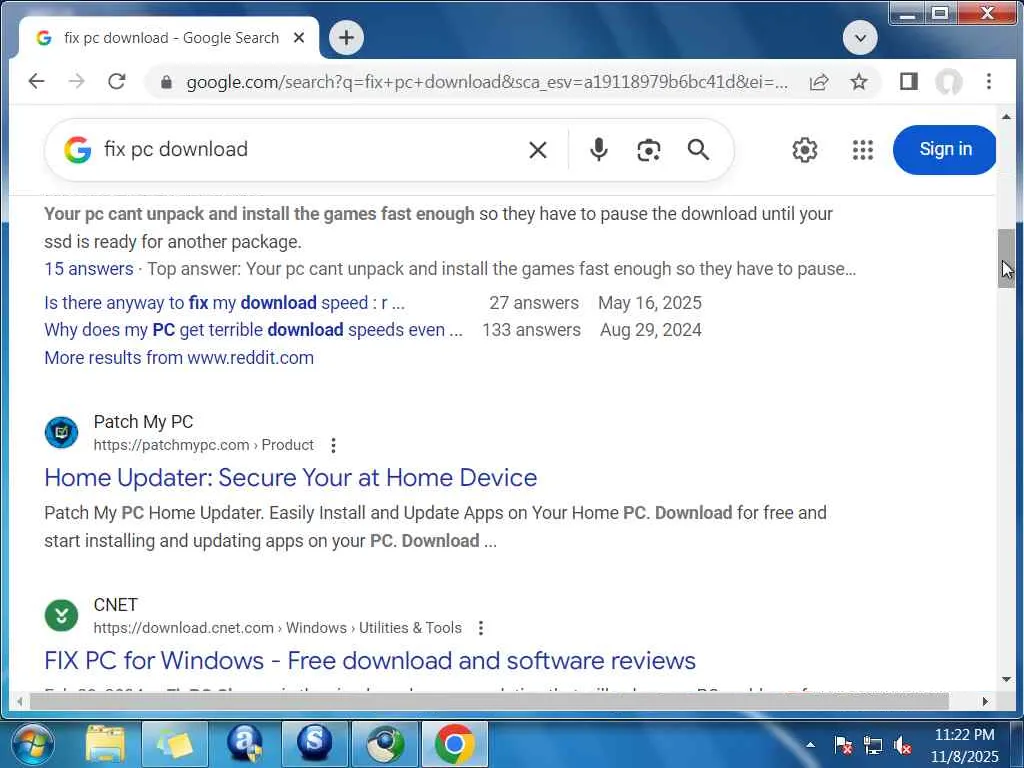
Task: Open the Google apps grid icon
Action: 863,150
